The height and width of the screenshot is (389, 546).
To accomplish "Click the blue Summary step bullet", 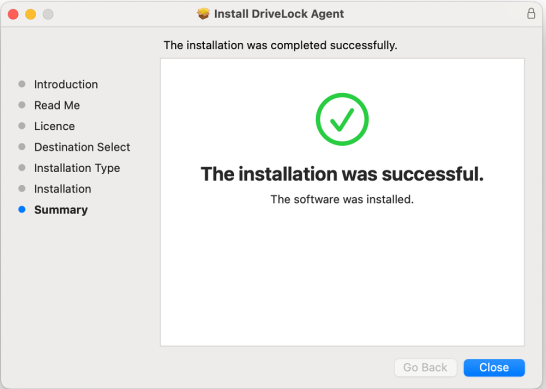I will point(22,209).
